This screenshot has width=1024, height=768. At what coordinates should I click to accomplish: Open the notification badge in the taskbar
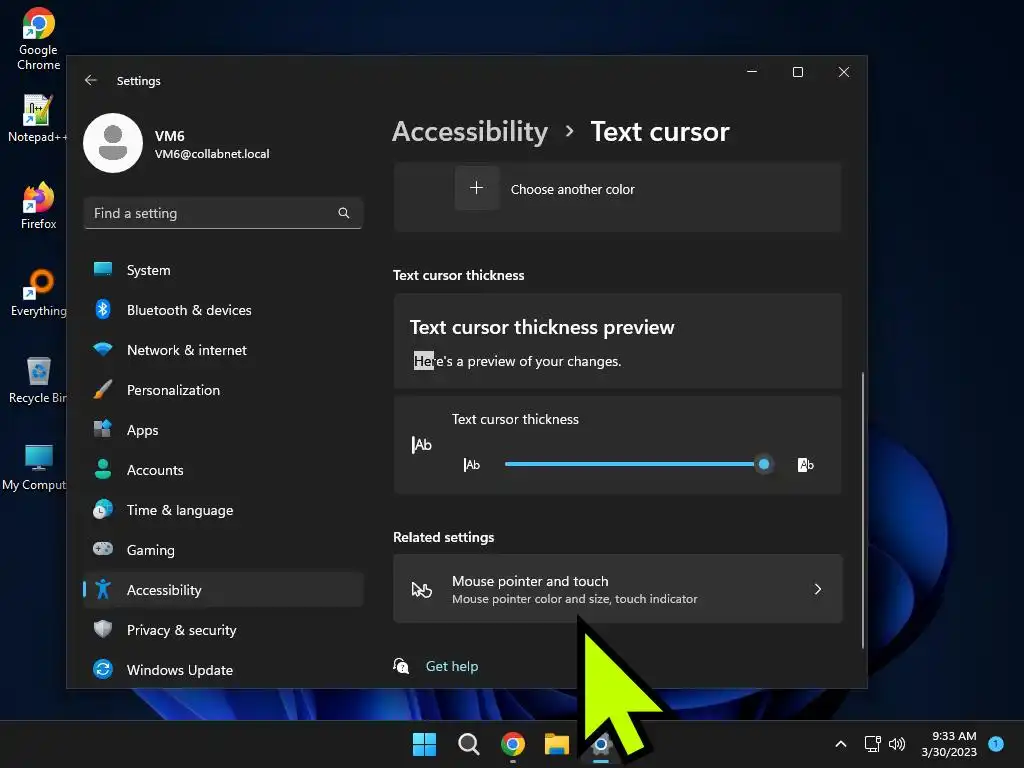click(x=996, y=743)
